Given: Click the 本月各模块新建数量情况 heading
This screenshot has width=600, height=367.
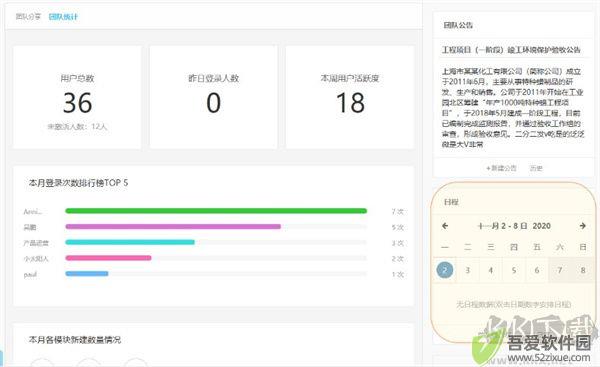Looking at the screenshot, I should (75, 339).
